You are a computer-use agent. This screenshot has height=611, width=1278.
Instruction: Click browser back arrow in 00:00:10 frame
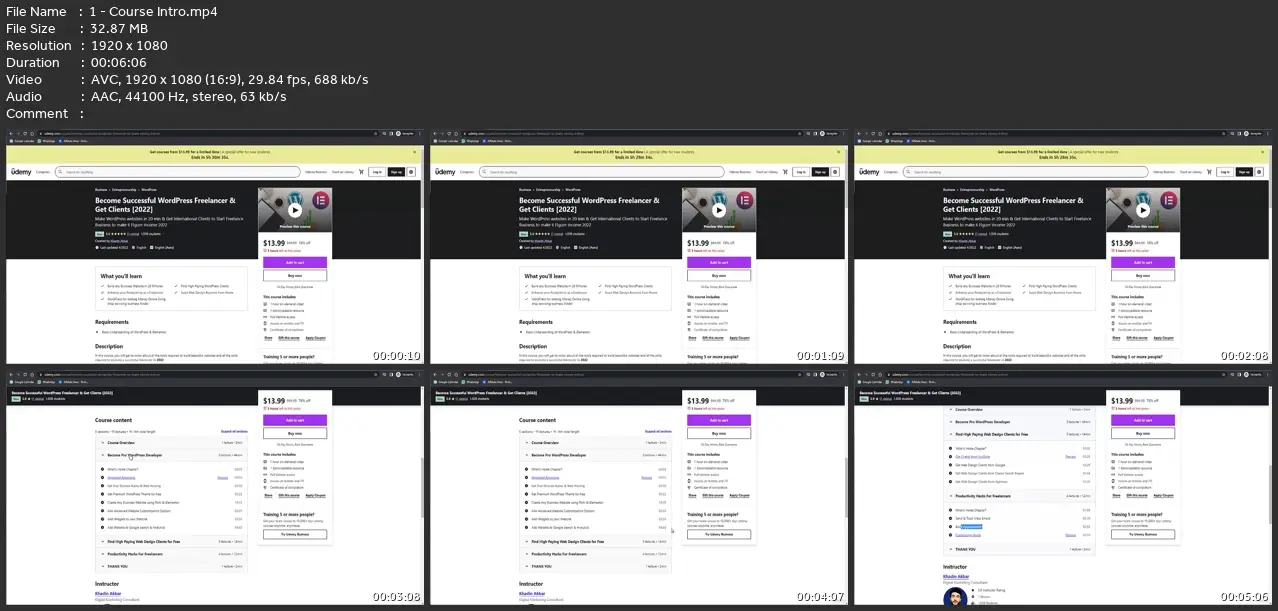[x=13, y=133]
